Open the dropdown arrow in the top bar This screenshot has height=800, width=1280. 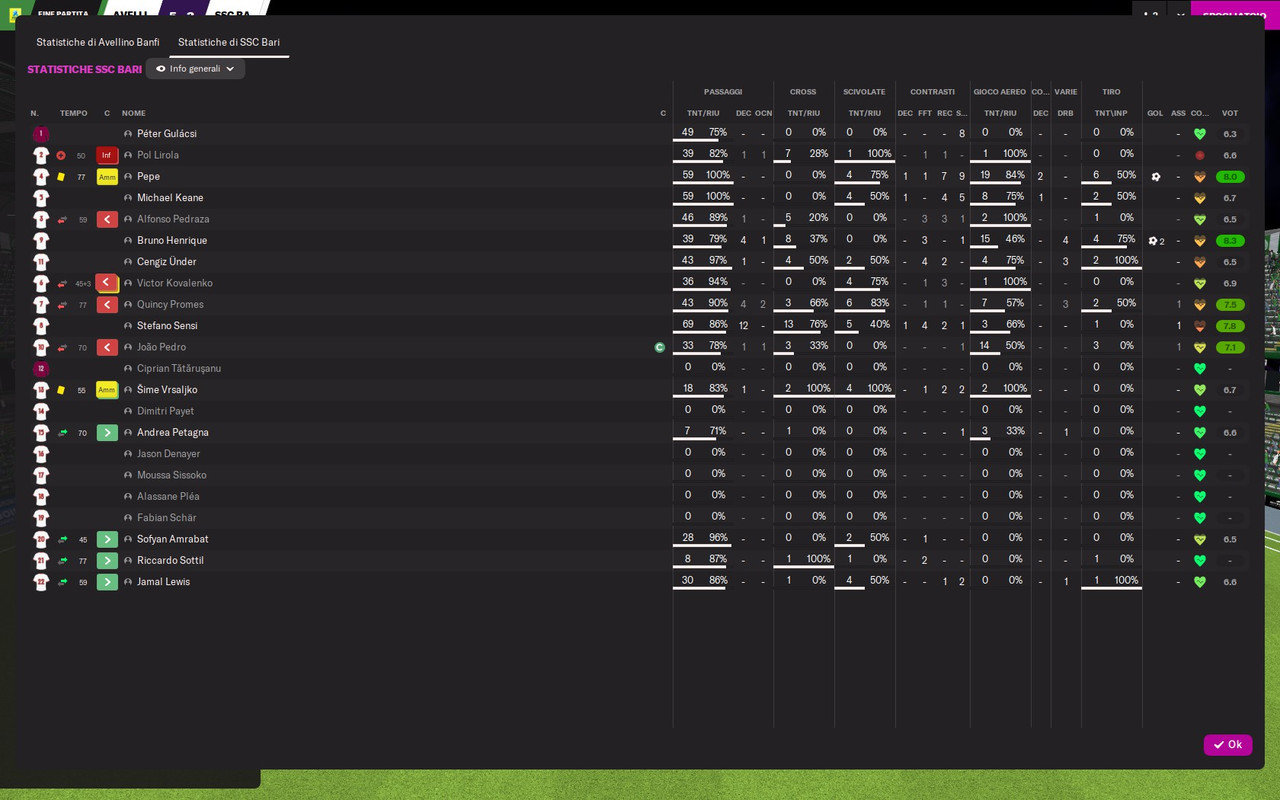[1180, 15]
